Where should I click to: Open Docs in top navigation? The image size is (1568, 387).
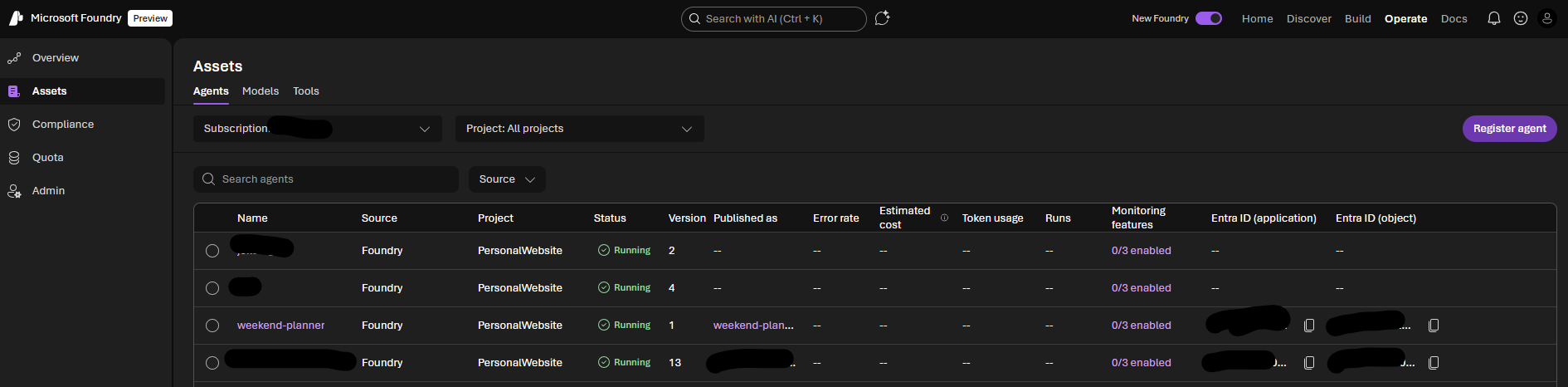pyautogui.click(x=1454, y=18)
